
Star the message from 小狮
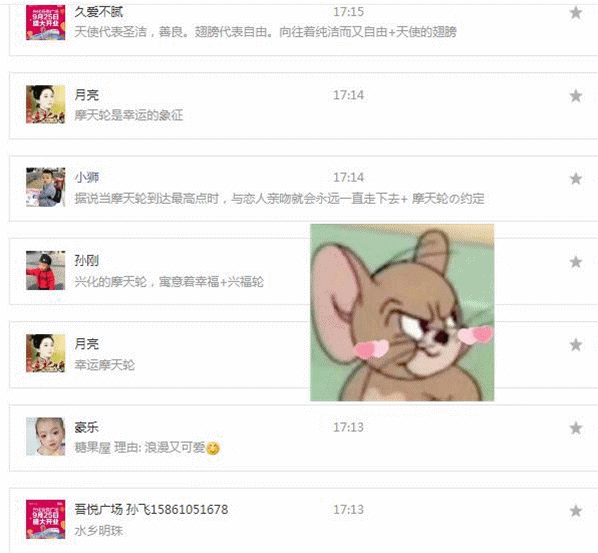pos(575,178)
